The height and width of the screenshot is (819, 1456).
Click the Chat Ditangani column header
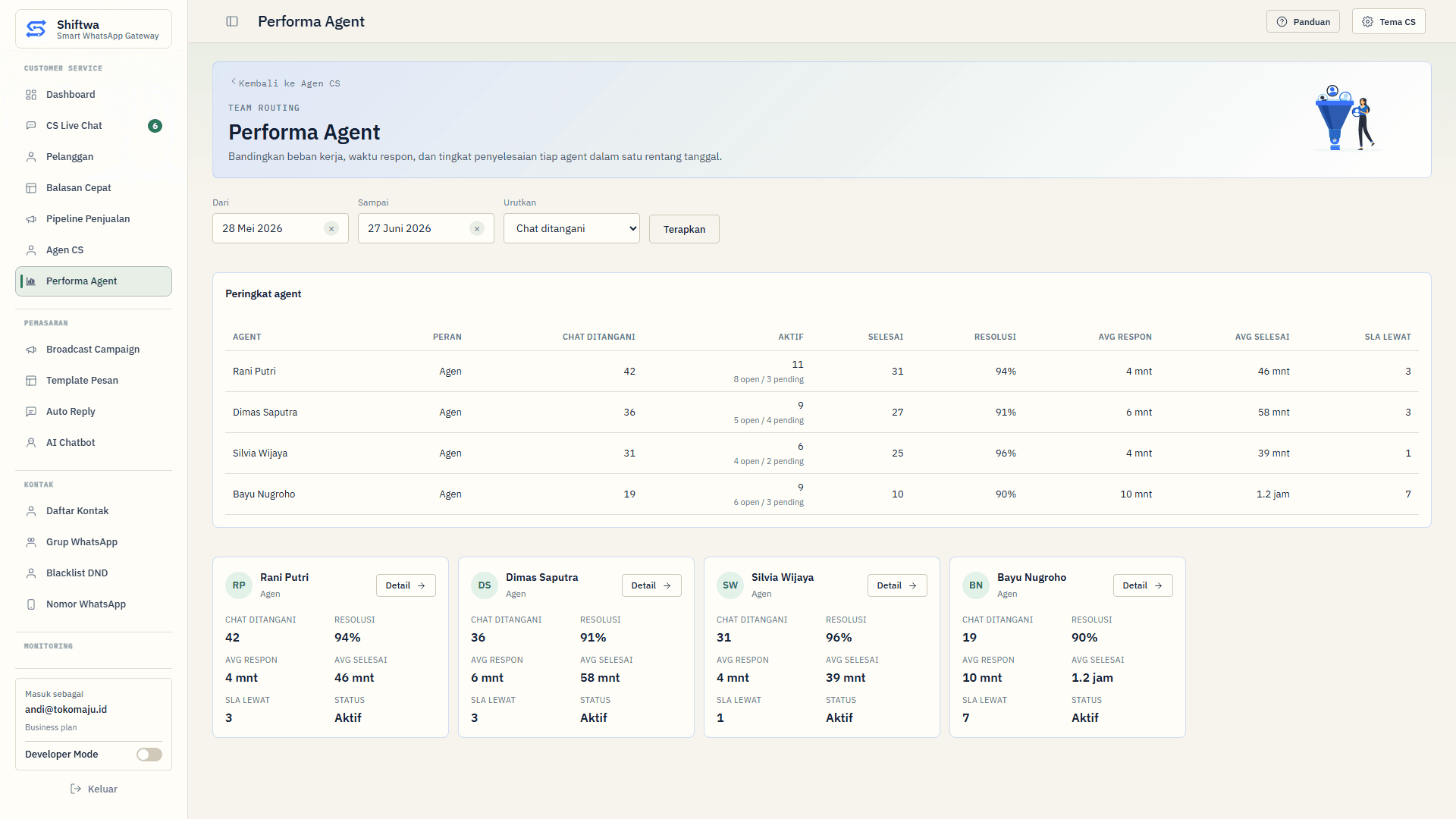coord(598,337)
